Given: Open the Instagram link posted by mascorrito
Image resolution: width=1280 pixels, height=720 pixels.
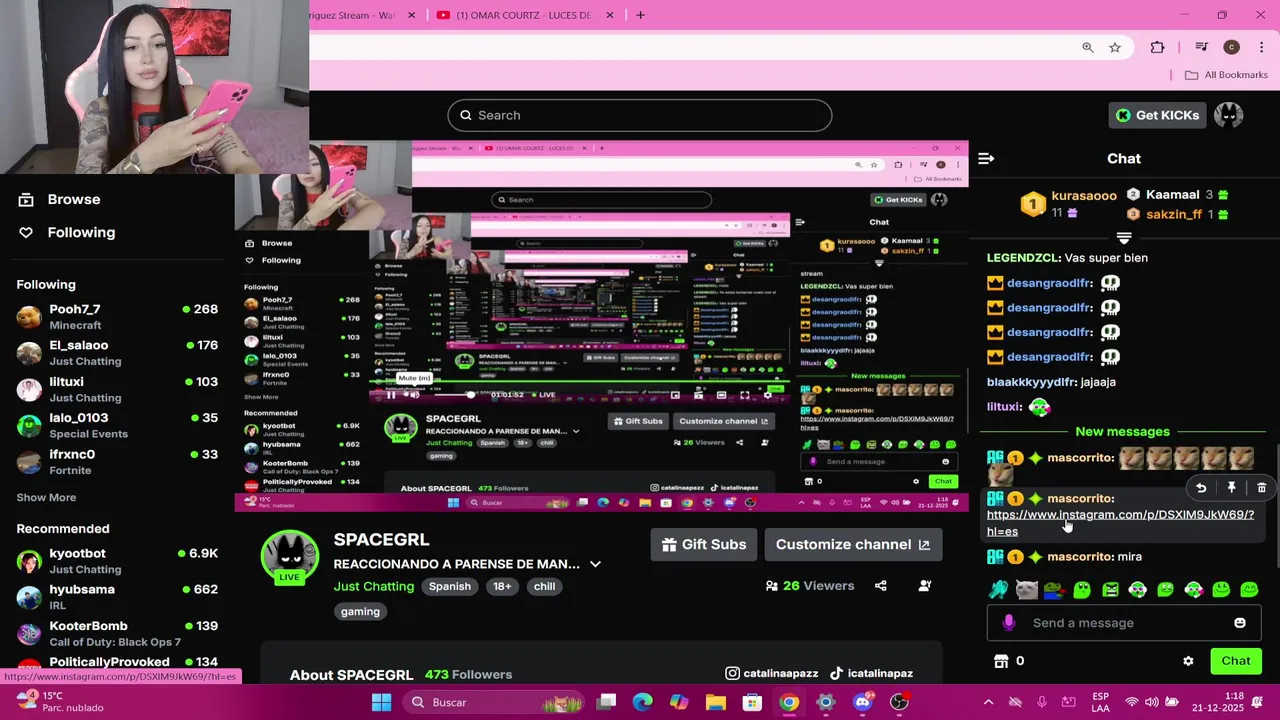Looking at the screenshot, I should (x=1120, y=522).
